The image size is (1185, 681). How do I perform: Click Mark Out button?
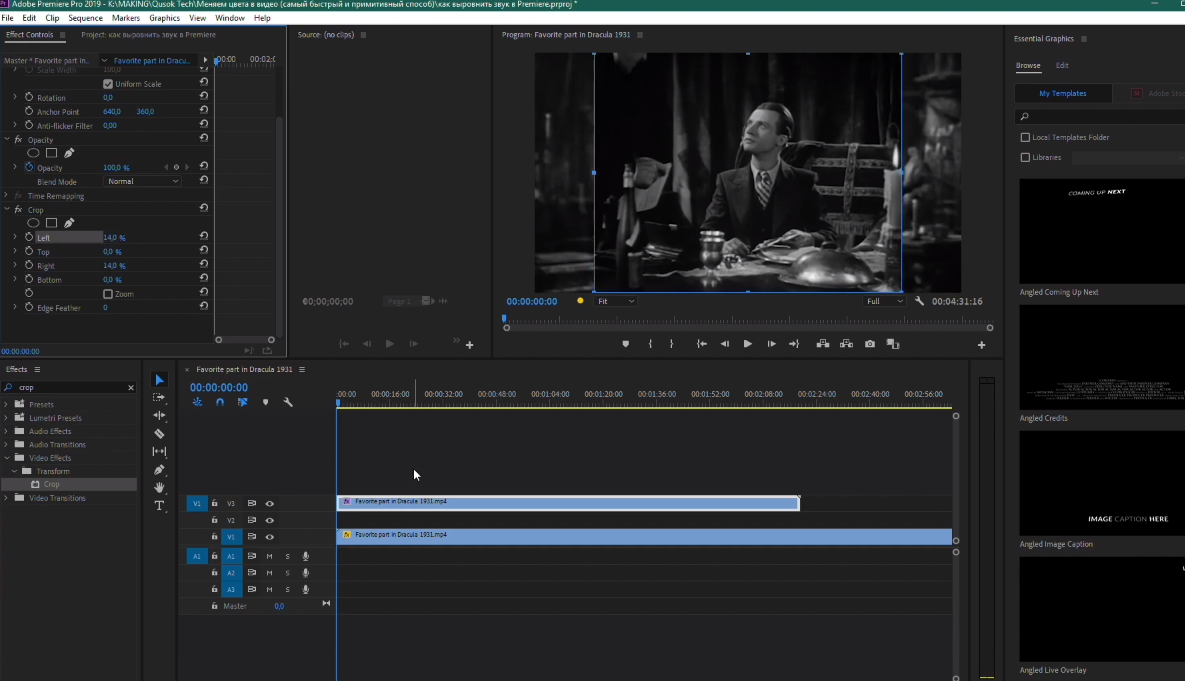pos(671,344)
